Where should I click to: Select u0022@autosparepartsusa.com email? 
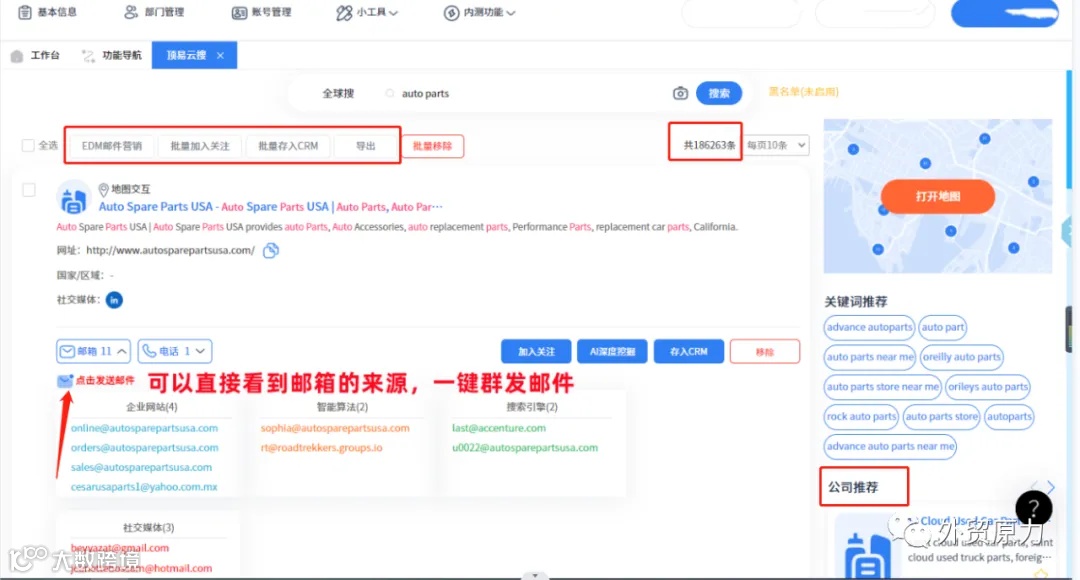click(x=525, y=448)
